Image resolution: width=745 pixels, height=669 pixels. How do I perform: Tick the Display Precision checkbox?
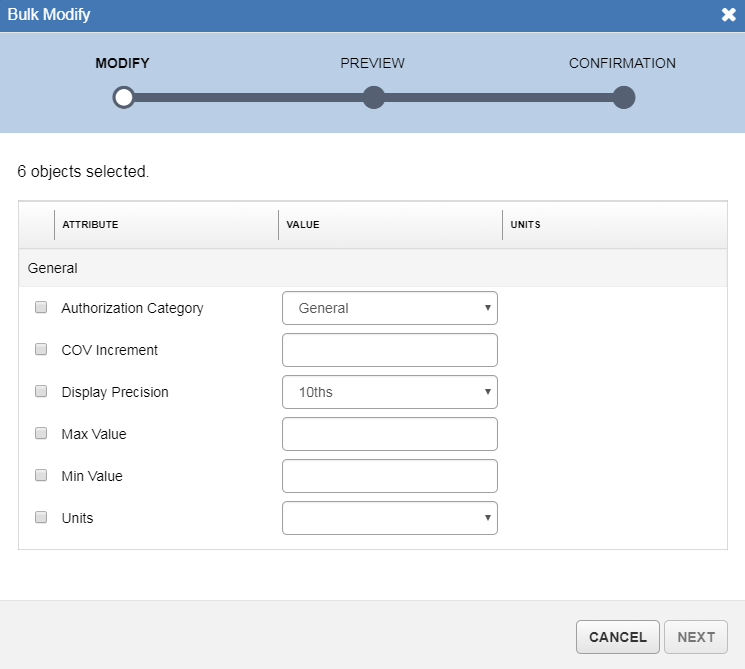[x=41, y=392]
